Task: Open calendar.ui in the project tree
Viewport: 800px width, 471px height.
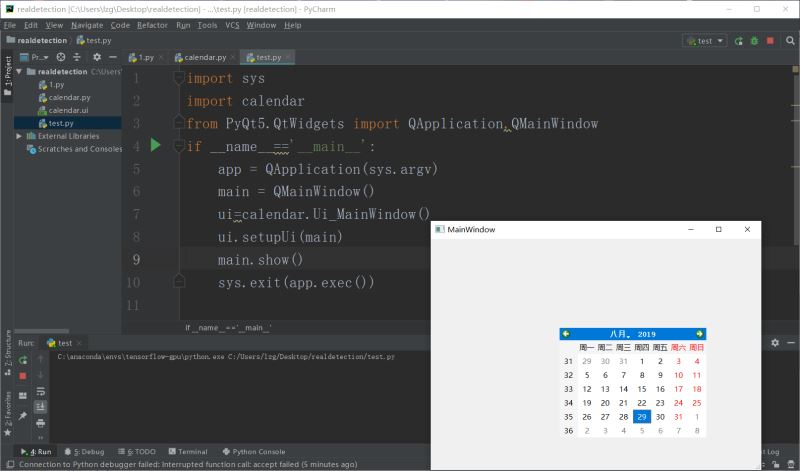Action: tap(69, 110)
